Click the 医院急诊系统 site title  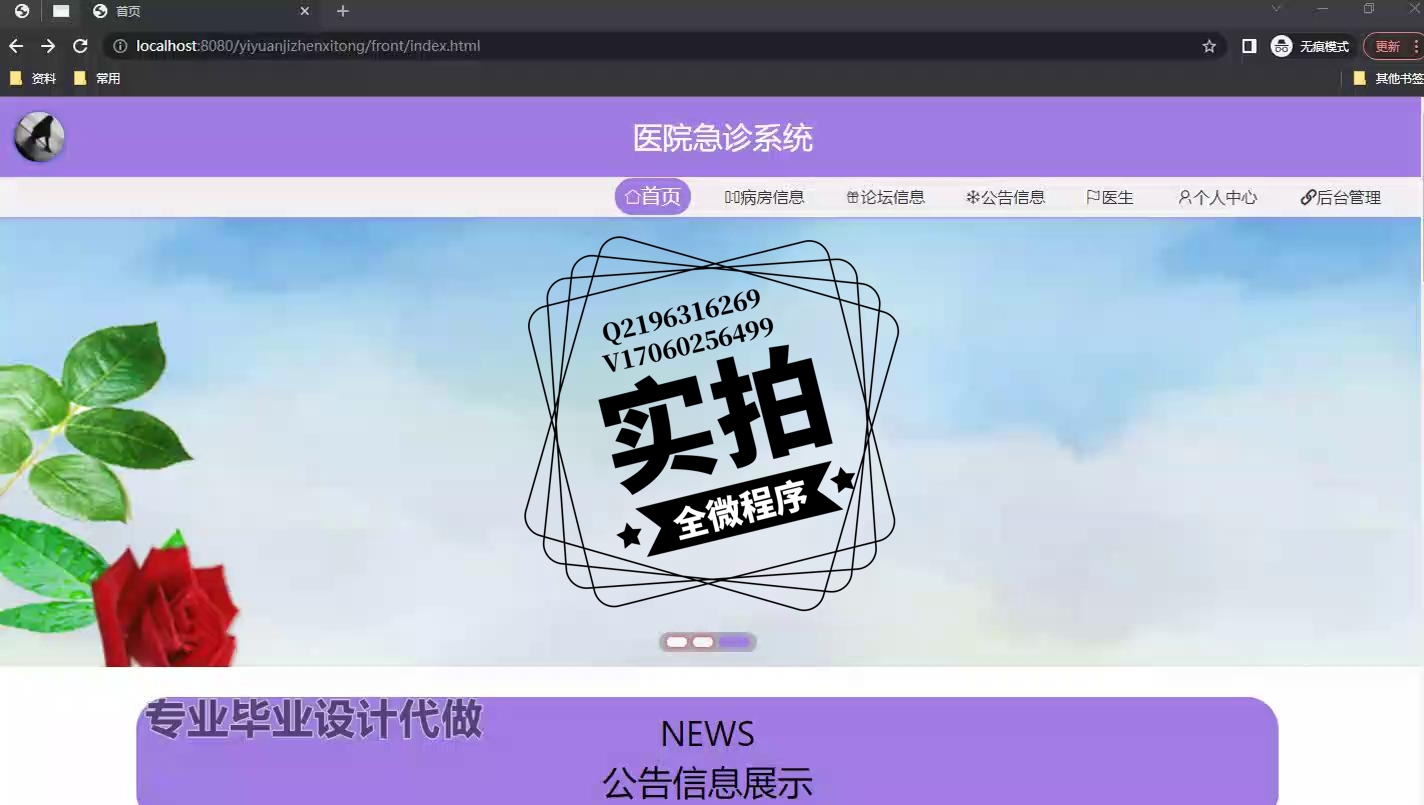[723, 138]
